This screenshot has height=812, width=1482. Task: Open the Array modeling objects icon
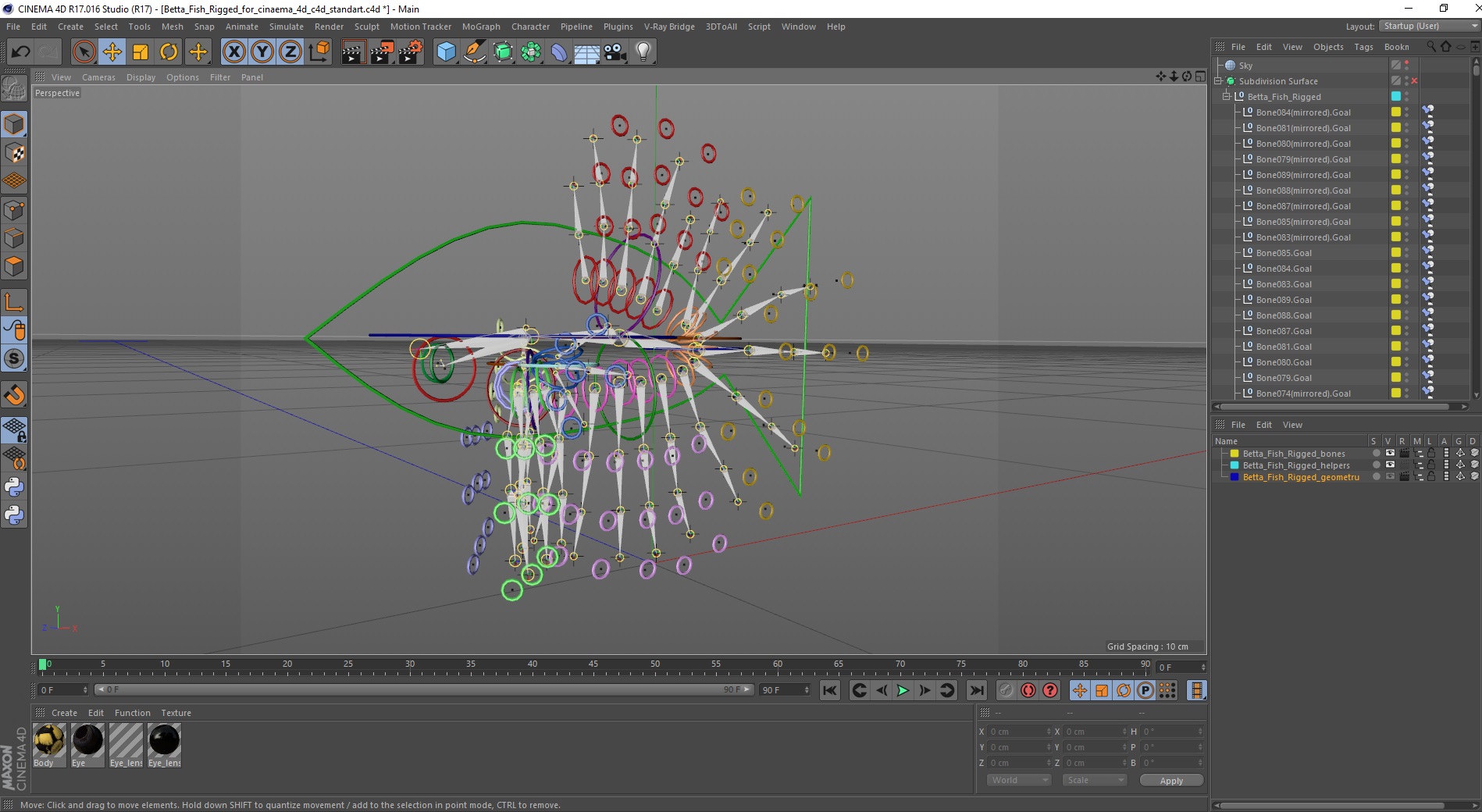pyautogui.click(x=531, y=52)
